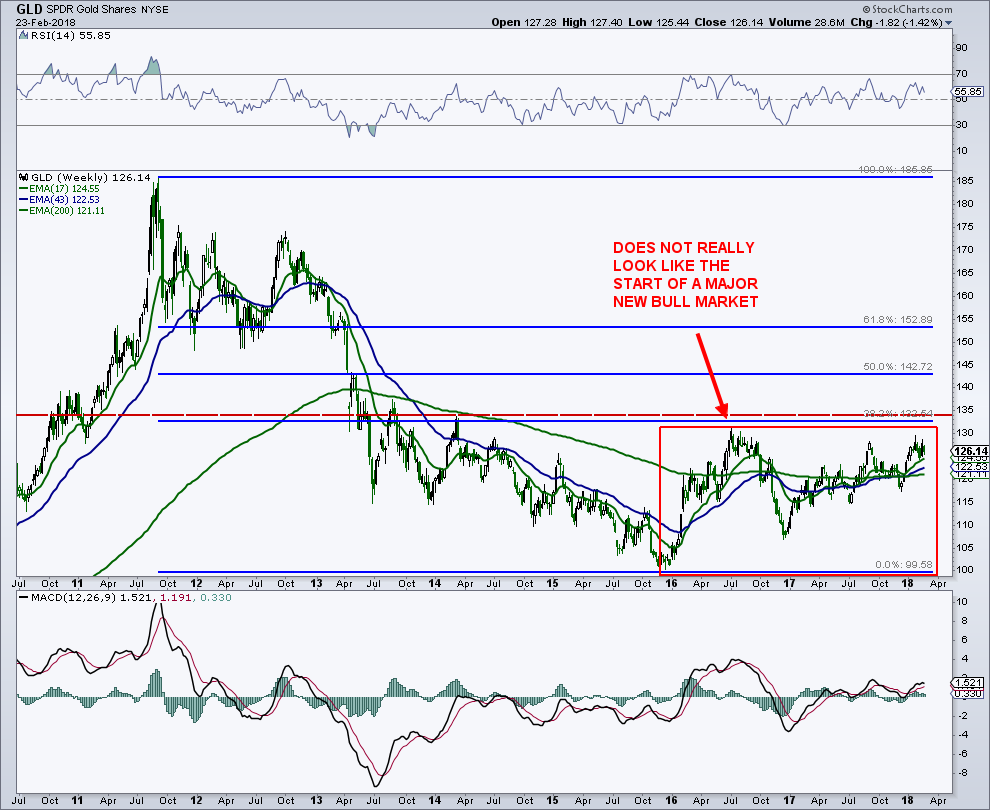Click the 'Close 126.14' header value
Viewport: 990px width, 810px height.
click(x=729, y=22)
